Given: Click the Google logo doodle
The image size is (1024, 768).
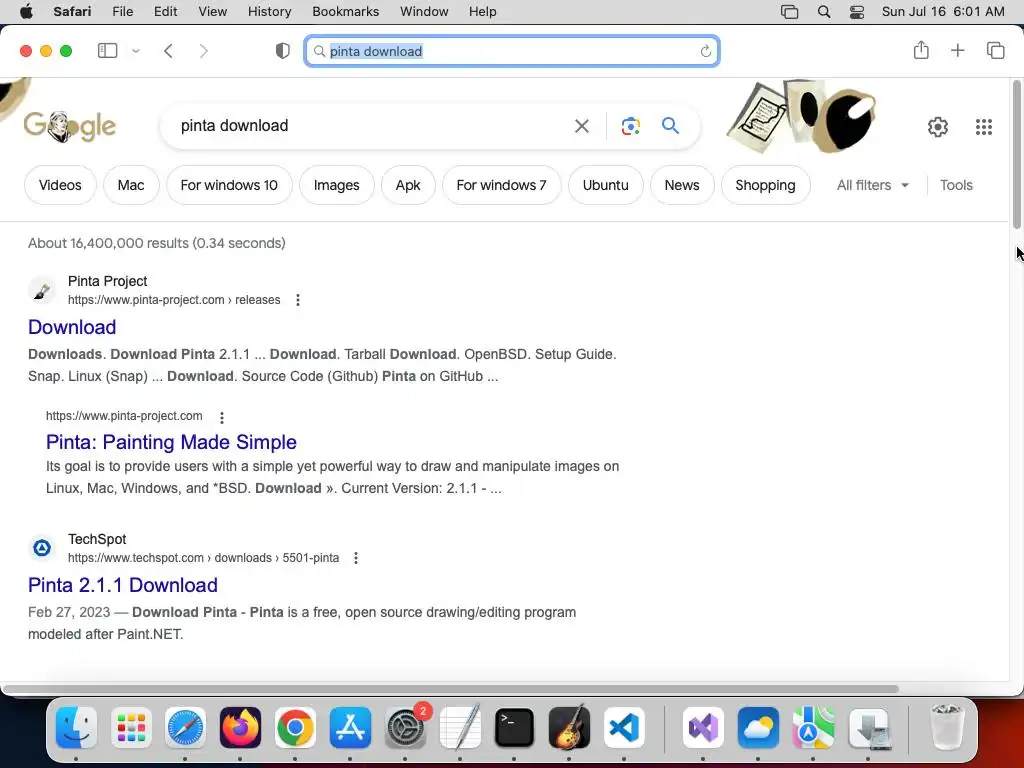Looking at the screenshot, I should click(x=69, y=126).
